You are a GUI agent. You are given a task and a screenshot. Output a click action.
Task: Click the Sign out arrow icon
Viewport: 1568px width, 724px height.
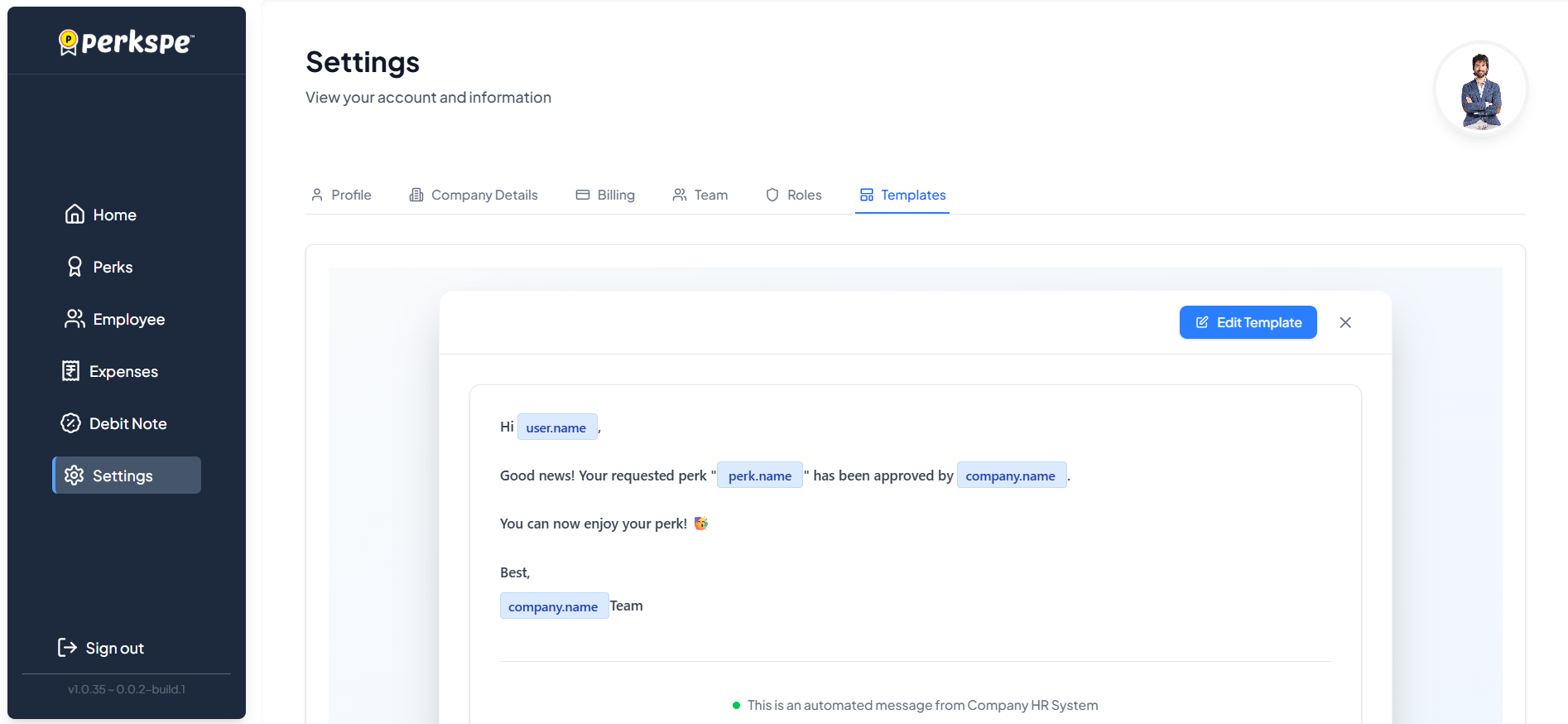(x=67, y=648)
